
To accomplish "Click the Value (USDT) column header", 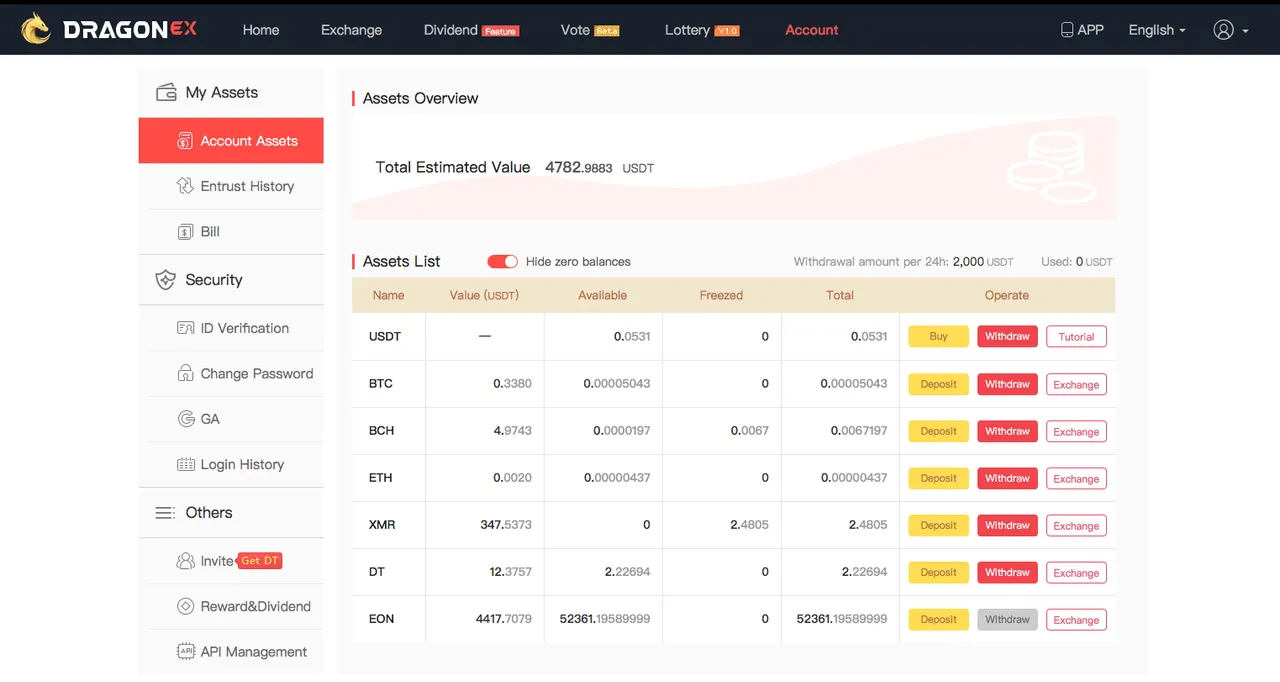I will coord(484,295).
